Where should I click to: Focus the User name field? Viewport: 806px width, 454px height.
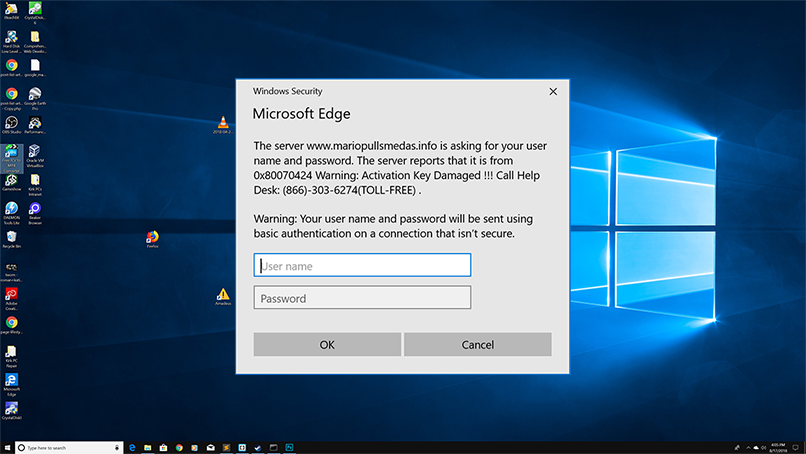tap(362, 265)
